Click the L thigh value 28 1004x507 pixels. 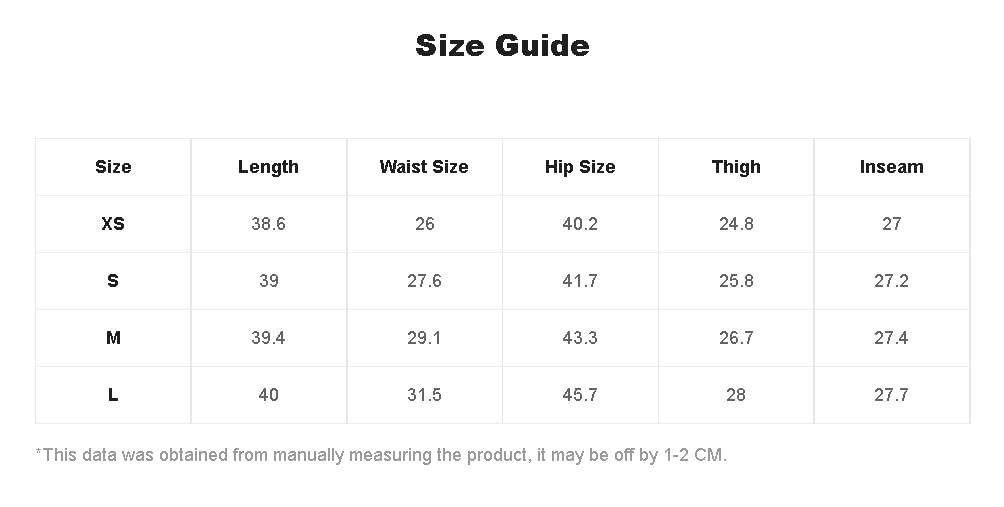click(736, 395)
